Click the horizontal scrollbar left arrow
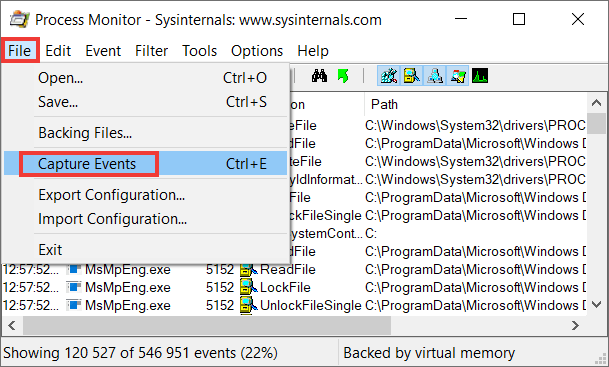Image resolution: width=609 pixels, height=367 pixels. tap(12, 325)
